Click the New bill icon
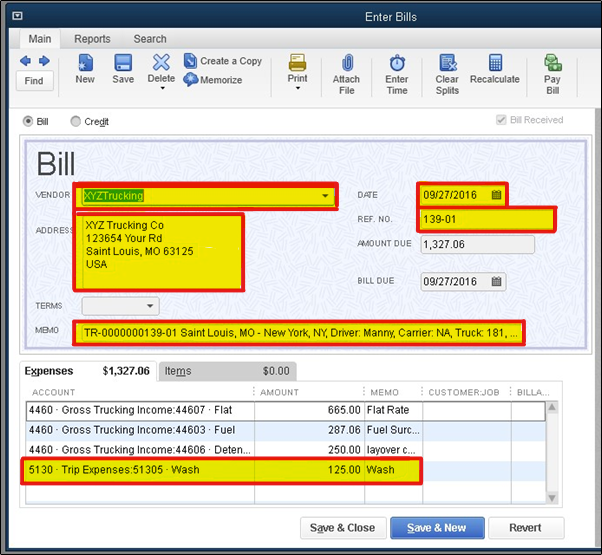 pos(85,63)
